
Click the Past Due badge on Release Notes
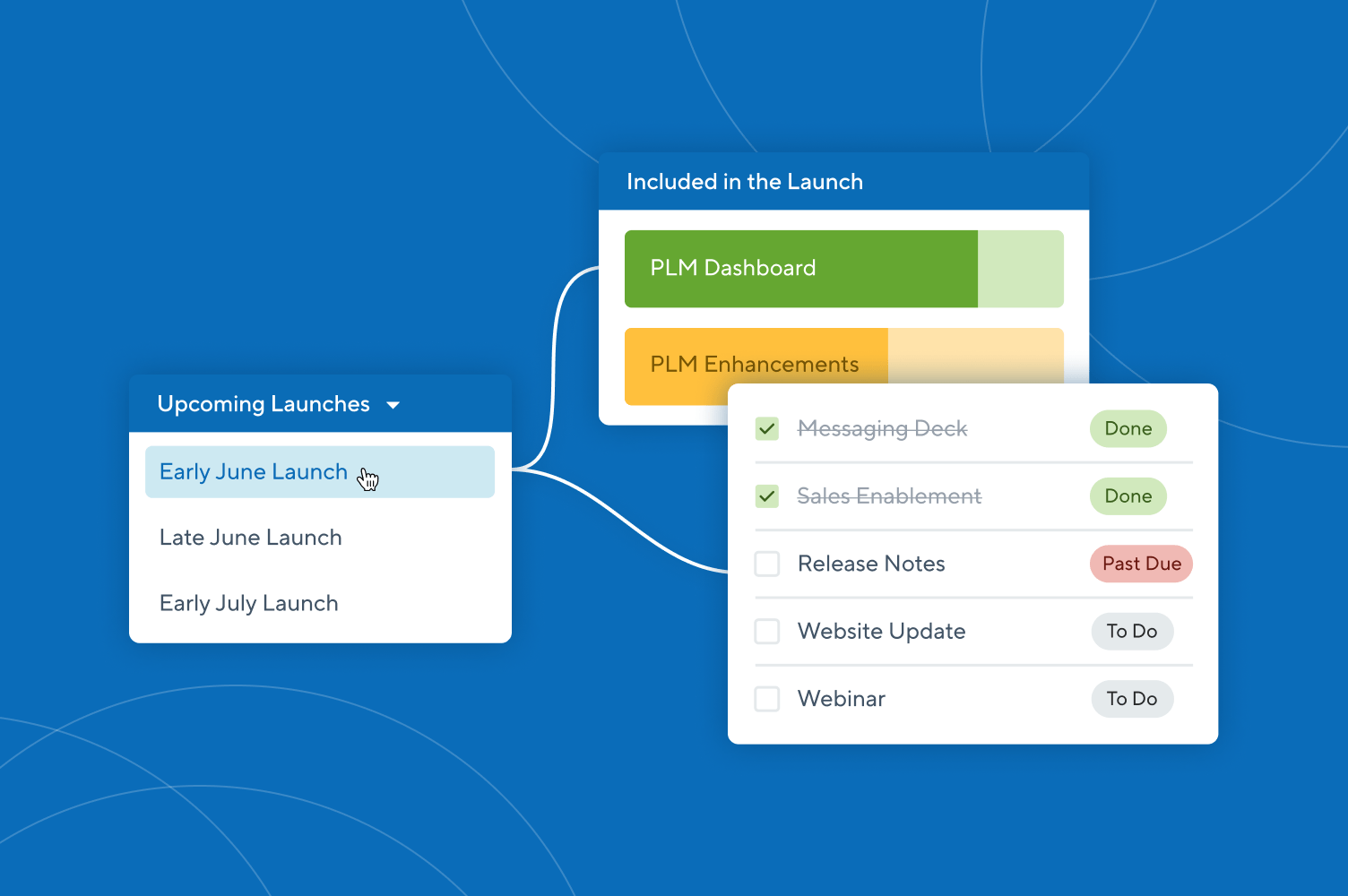point(1141,564)
